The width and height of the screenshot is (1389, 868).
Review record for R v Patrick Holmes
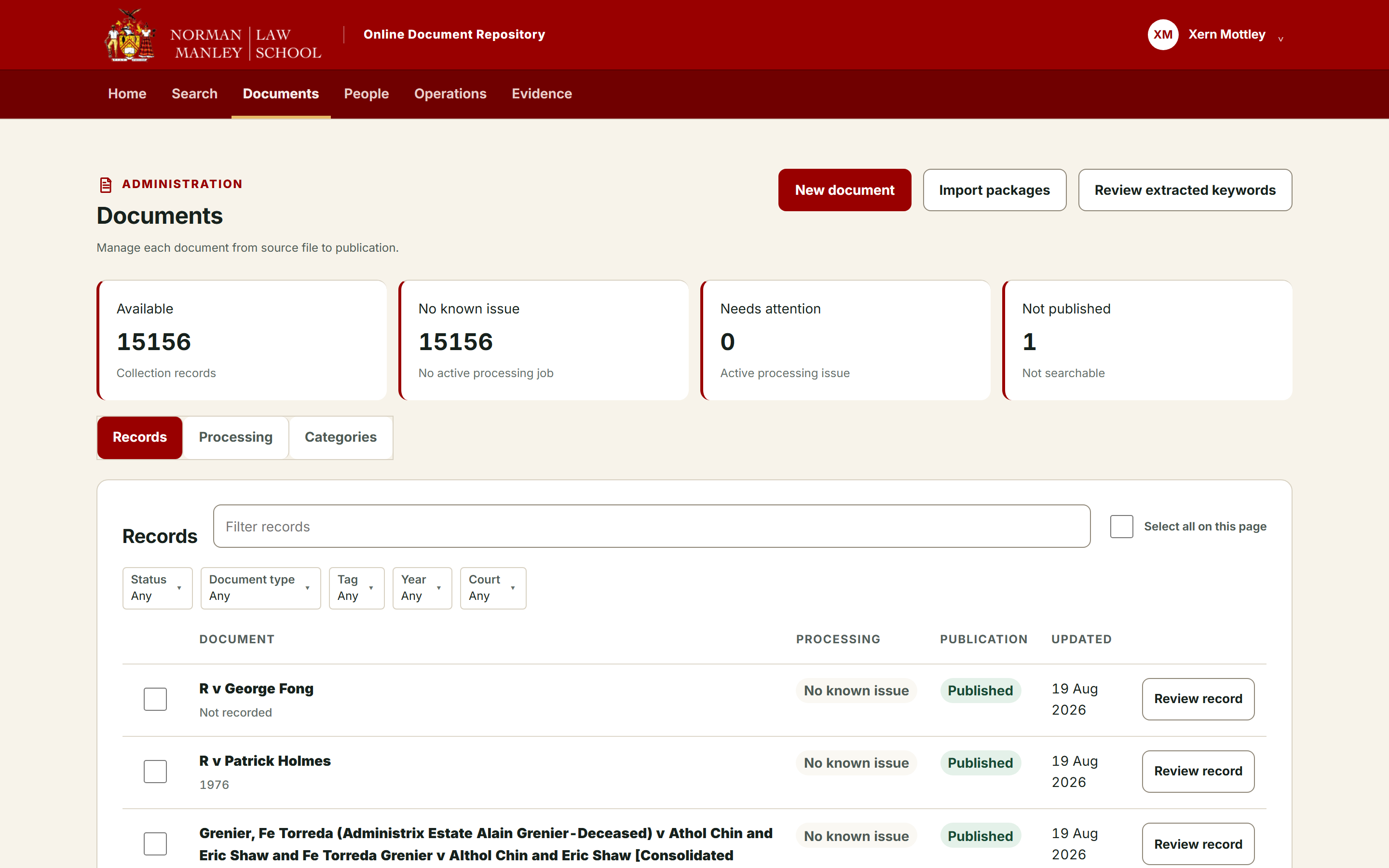coord(1198,772)
